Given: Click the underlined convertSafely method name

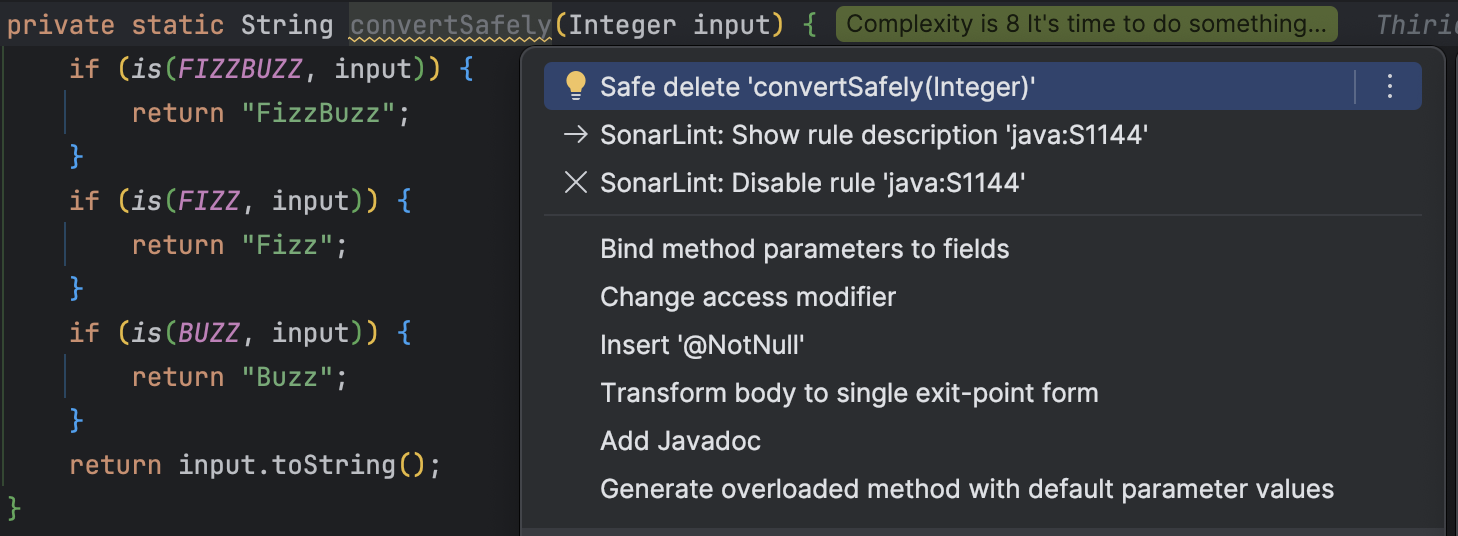Looking at the screenshot, I should pyautogui.click(x=450, y=25).
